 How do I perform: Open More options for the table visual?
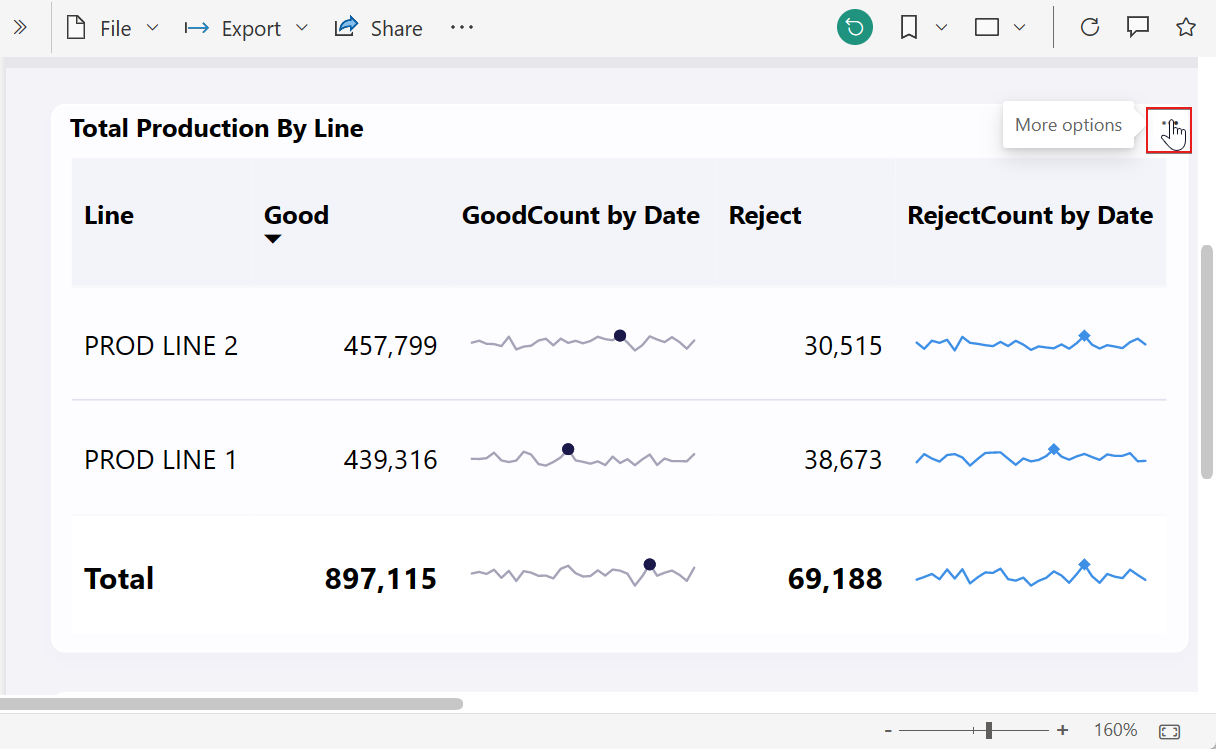coord(1169,129)
